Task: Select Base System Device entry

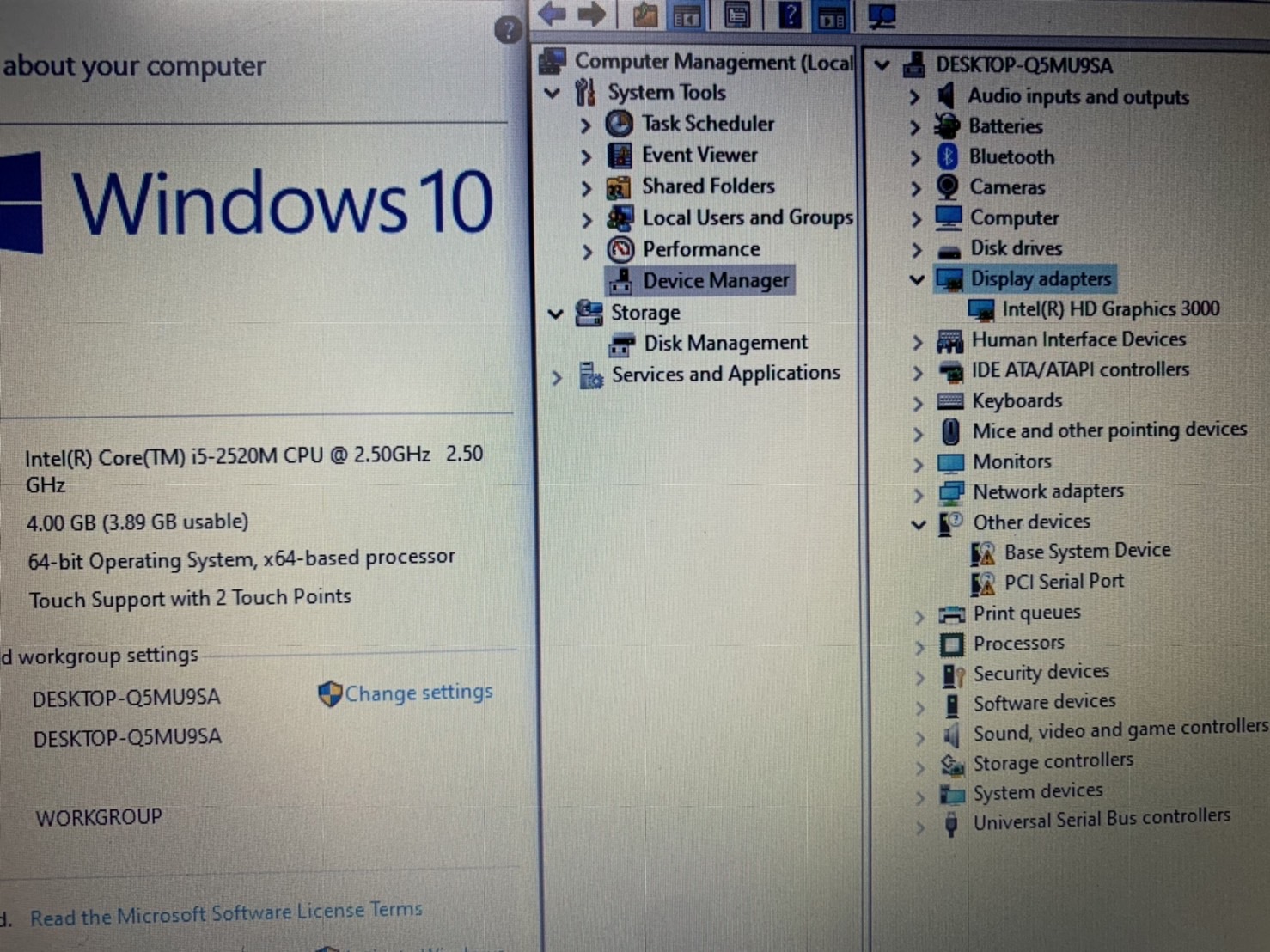Action: (1086, 552)
